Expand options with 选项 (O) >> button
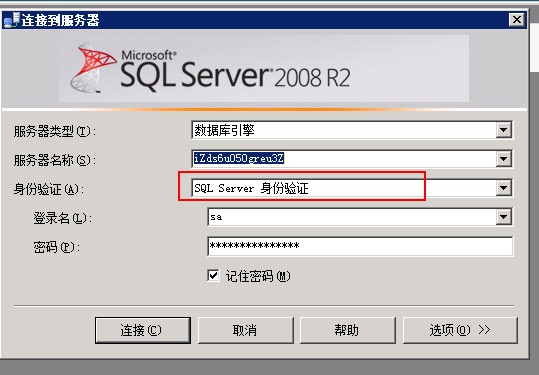Viewport: 539px width, 375px height. [460, 330]
